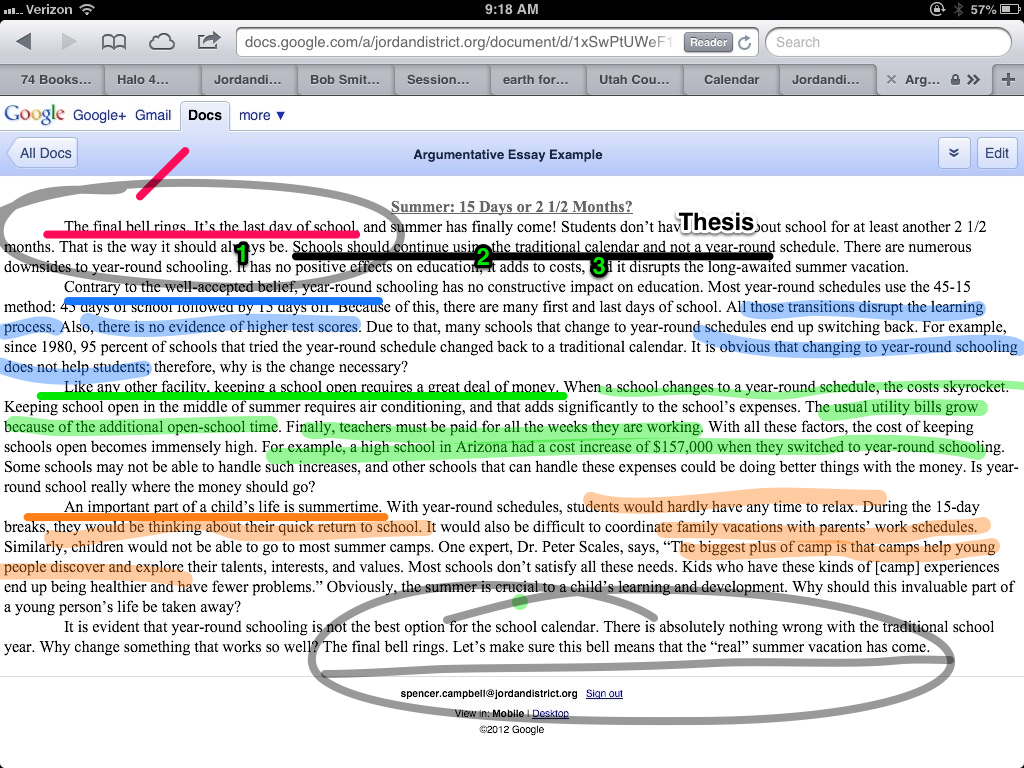The width and height of the screenshot is (1024, 768).
Task: Open the iCloud tabs cloud icon
Action: click(x=161, y=42)
